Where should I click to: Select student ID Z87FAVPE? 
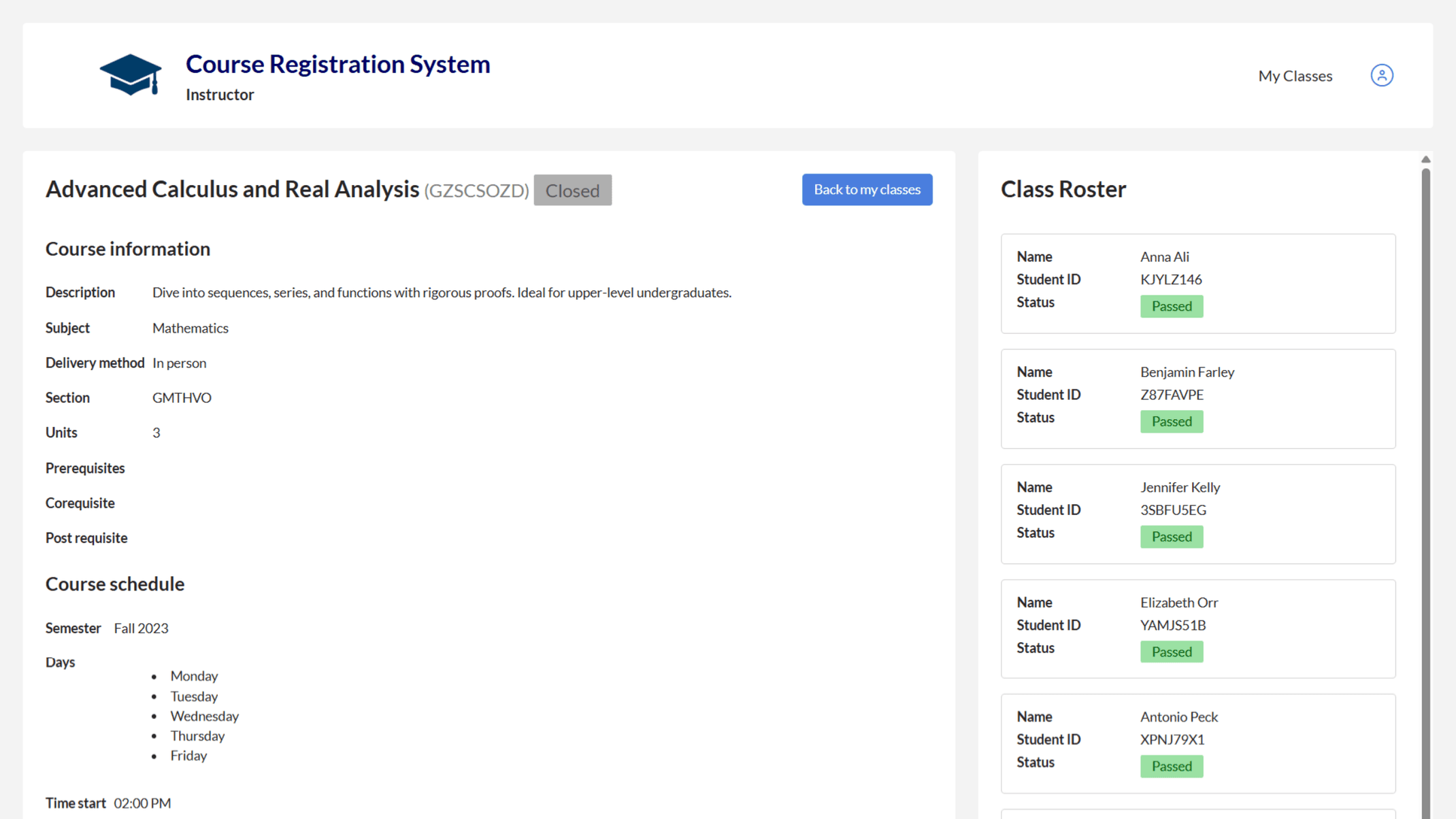[1172, 395]
